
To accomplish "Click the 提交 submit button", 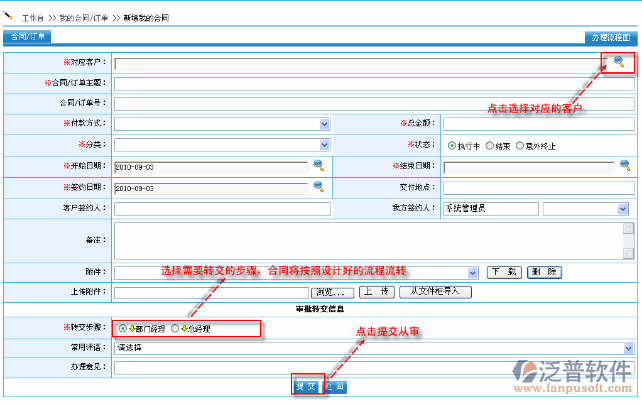I will pyautogui.click(x=306, y=385).
